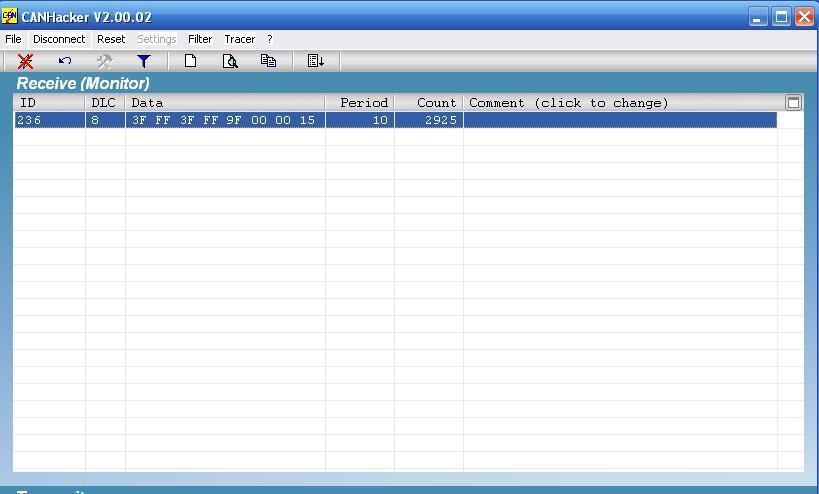Click Disconnect in the menu bar
819x494 pixels.
(59, 39)
